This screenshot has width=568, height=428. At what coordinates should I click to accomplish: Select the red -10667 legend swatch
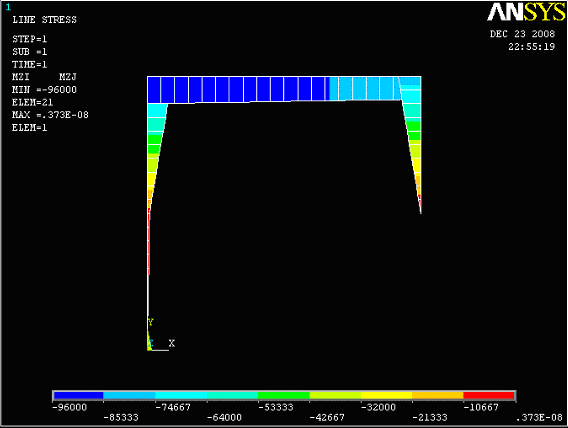[x=489, y=395]
